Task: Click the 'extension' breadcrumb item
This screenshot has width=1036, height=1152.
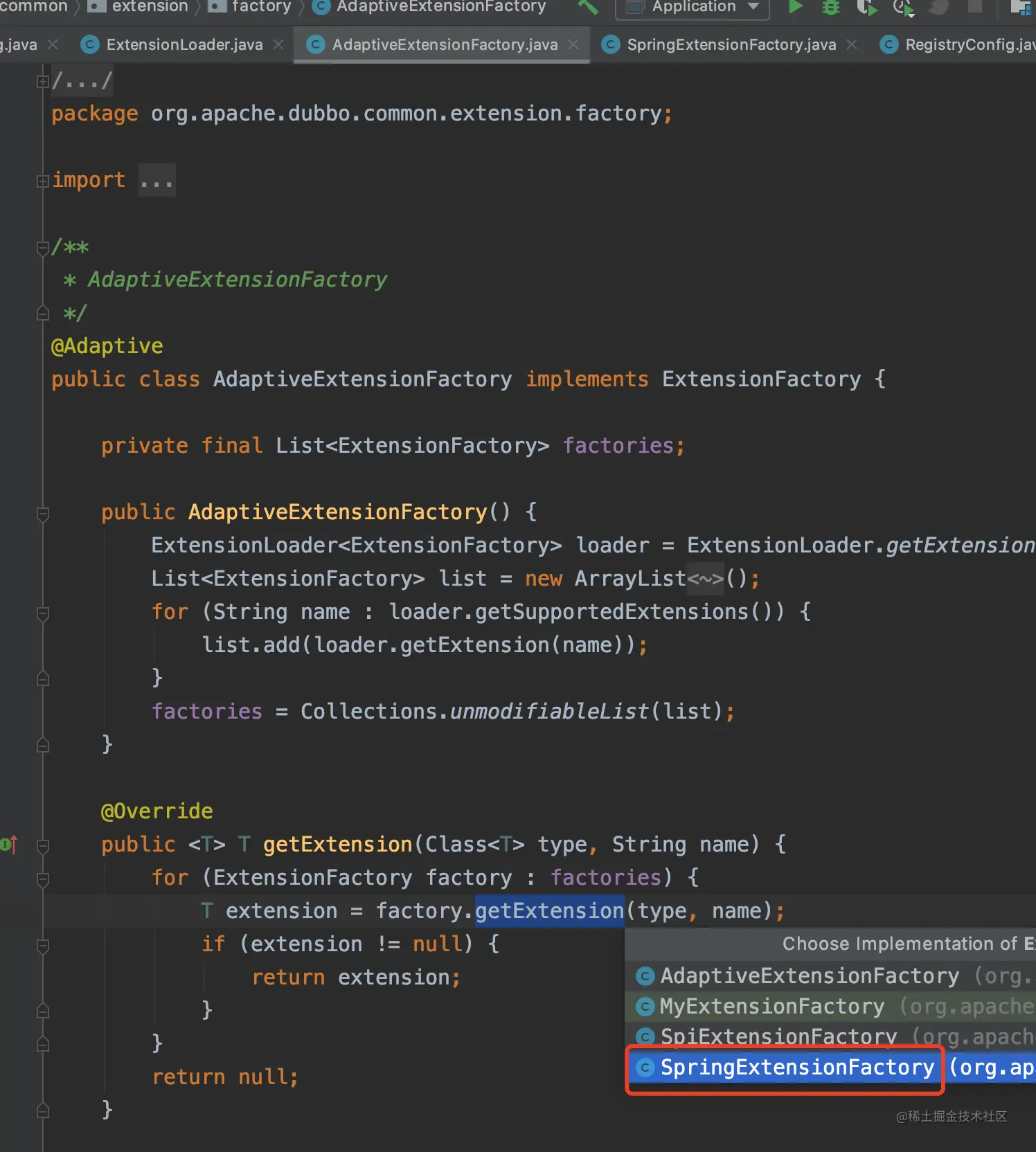Action: click(x=150, y=7)
